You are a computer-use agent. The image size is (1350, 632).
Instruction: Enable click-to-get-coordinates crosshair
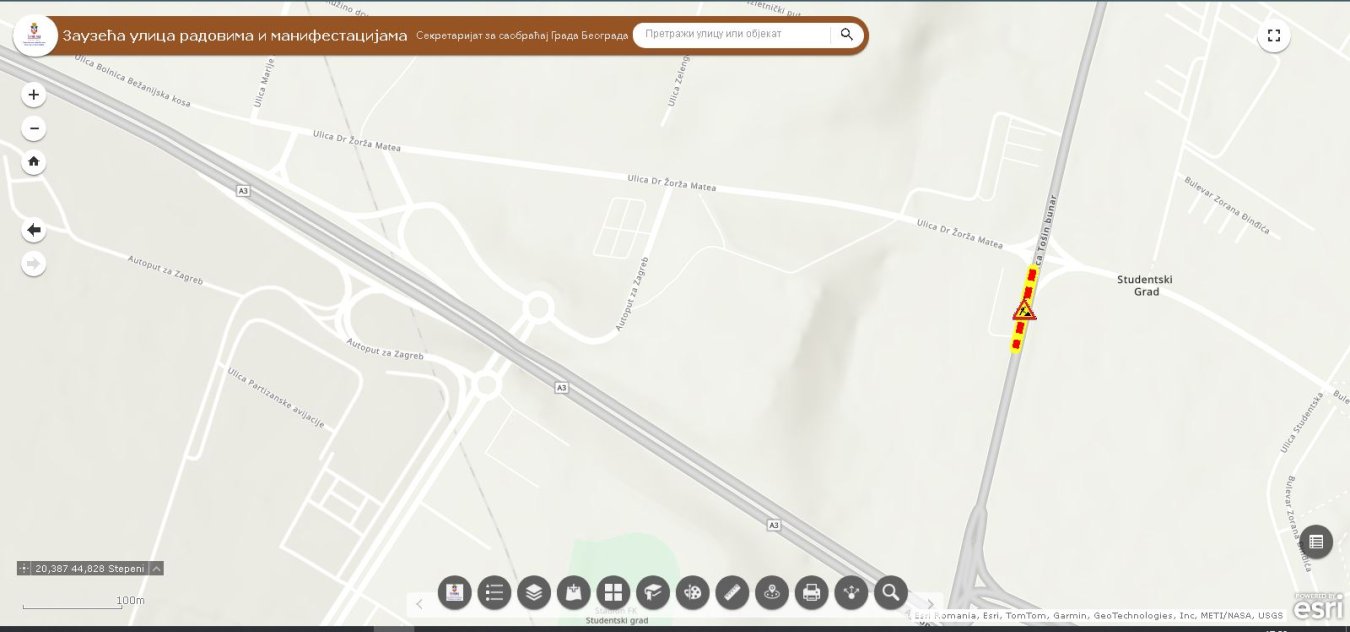click(x=24, y=568)
